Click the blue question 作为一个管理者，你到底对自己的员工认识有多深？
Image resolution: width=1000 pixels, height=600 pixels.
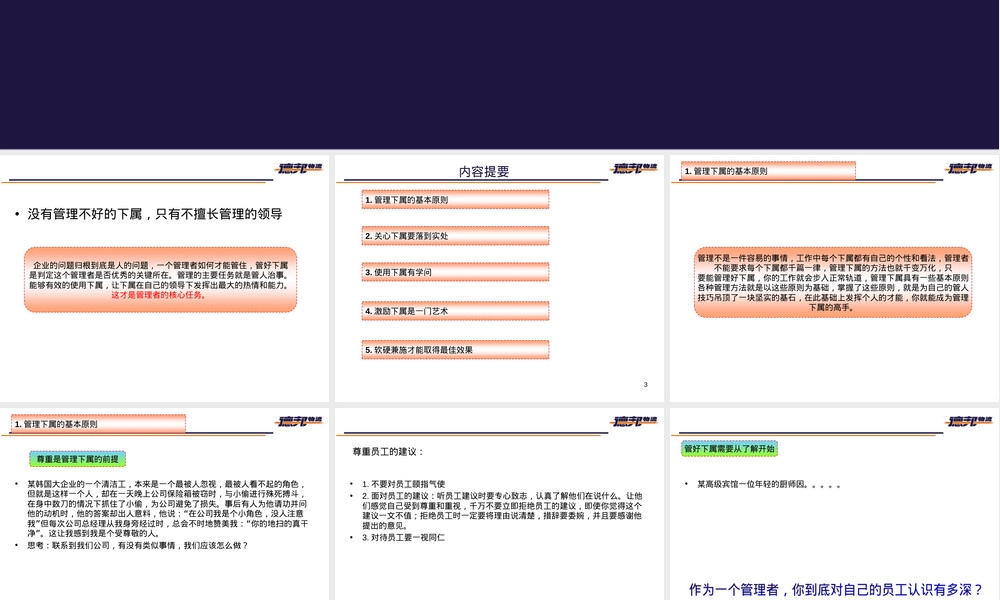point(836,590)
